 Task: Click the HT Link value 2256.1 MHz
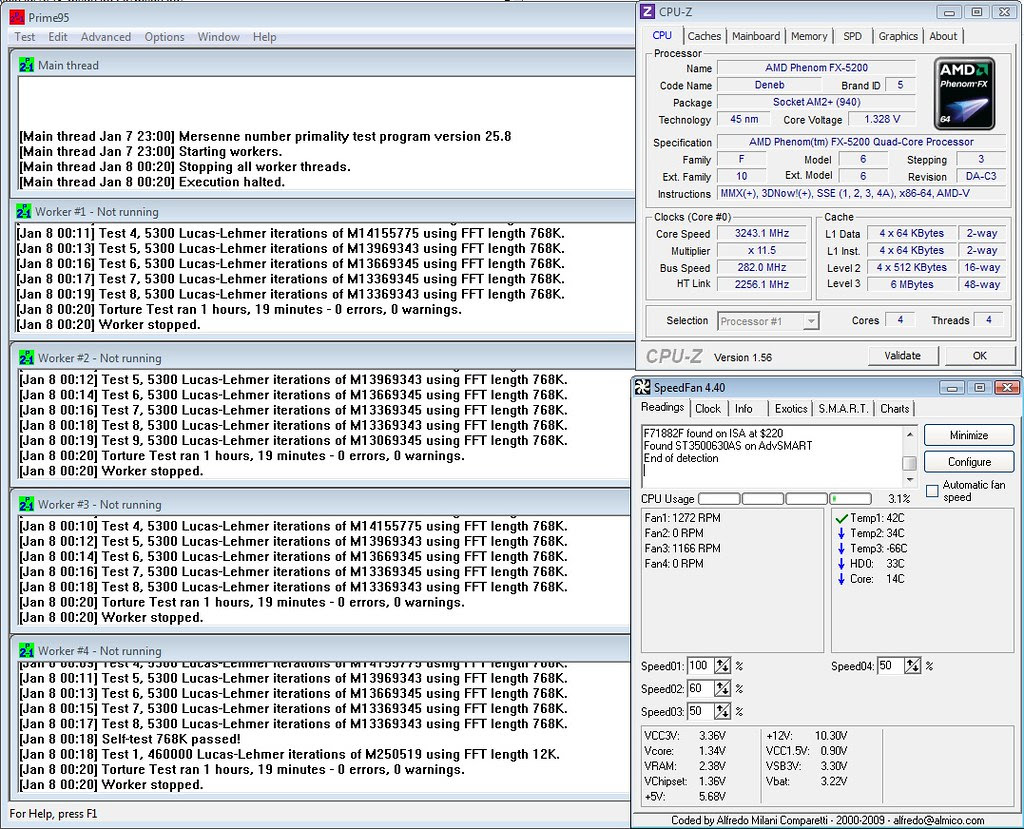coord(761,284)
